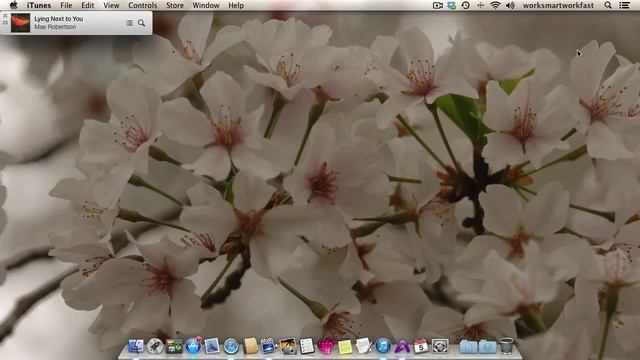Open the Help menu
The image size is (640, 360).
point(236,5)
